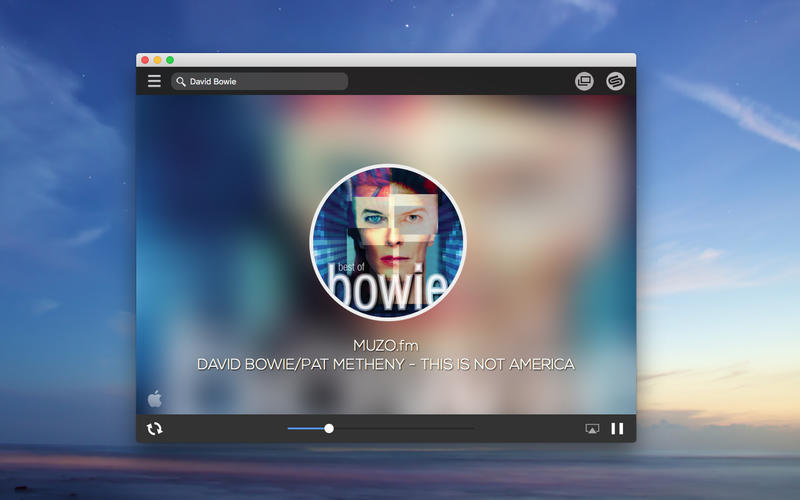Viewport: 800px width, 500px height.
Task: Click the MUZO.fm station name
Action: click(x=386, y=345)
